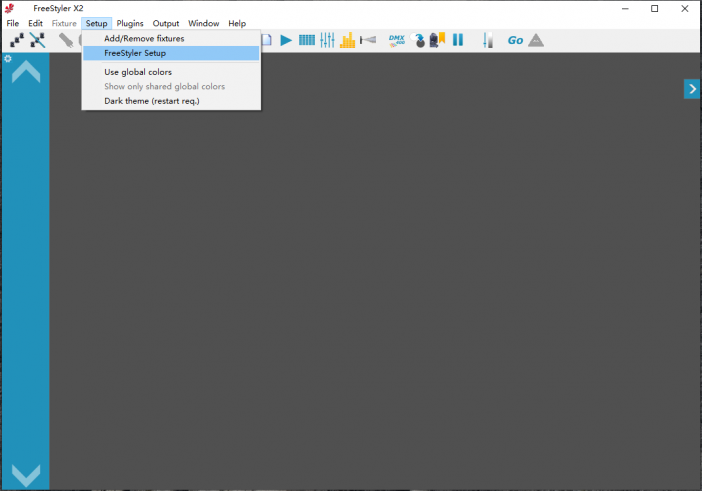Open the blue grid cue panel icon
Viewport: 702px width, 491px height.
(x=307, y=40)
